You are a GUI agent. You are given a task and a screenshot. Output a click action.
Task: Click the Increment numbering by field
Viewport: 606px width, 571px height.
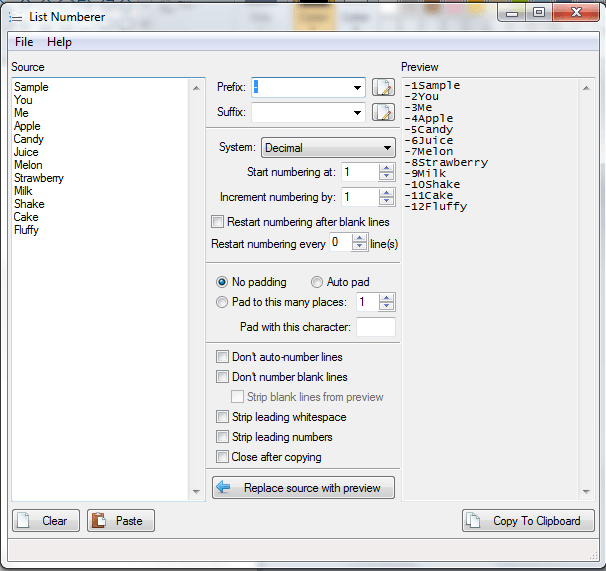click(360, 197)
